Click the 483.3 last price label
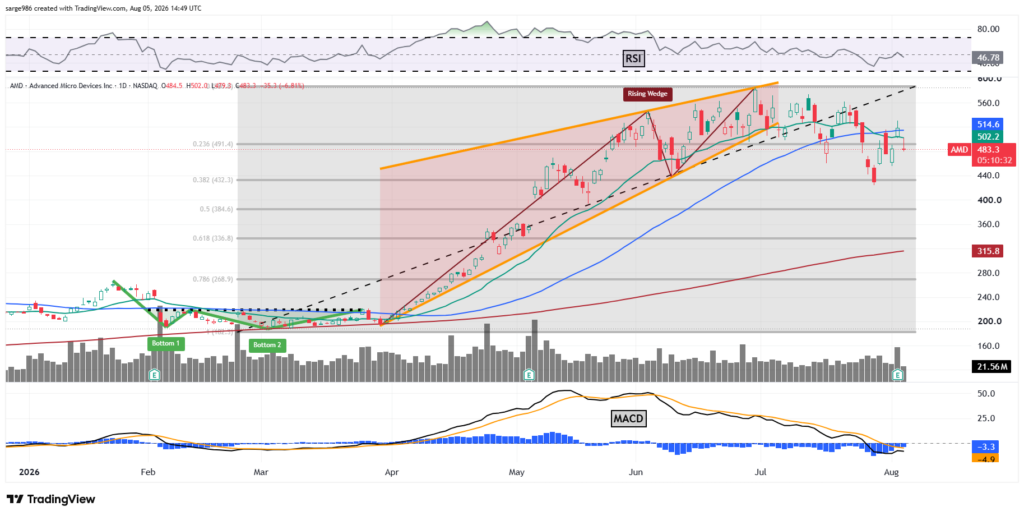The width and height of the screenshot is (1024, 516). coord(990,150)
